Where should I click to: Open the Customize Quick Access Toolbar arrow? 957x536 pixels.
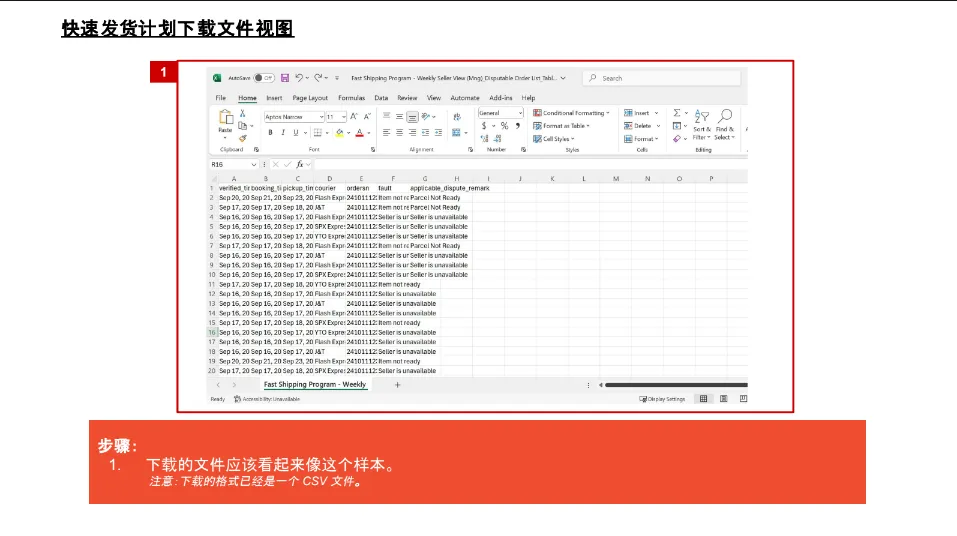[337, 78]
